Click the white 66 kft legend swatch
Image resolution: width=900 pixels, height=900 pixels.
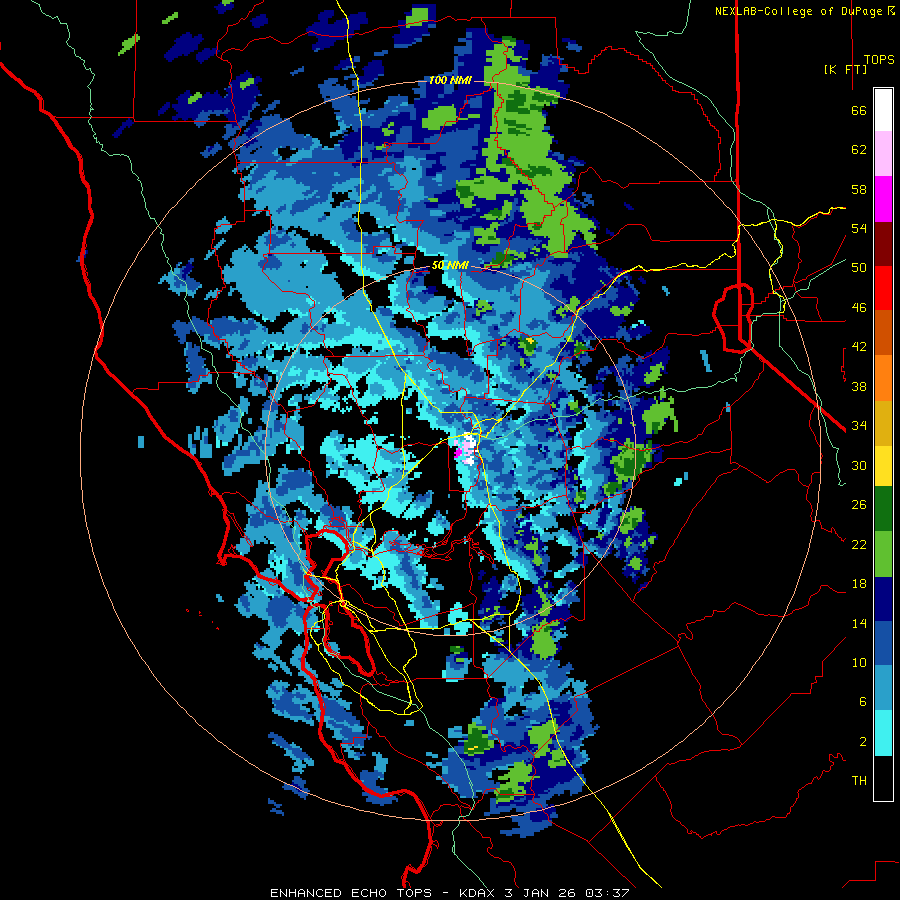[883, 110]
